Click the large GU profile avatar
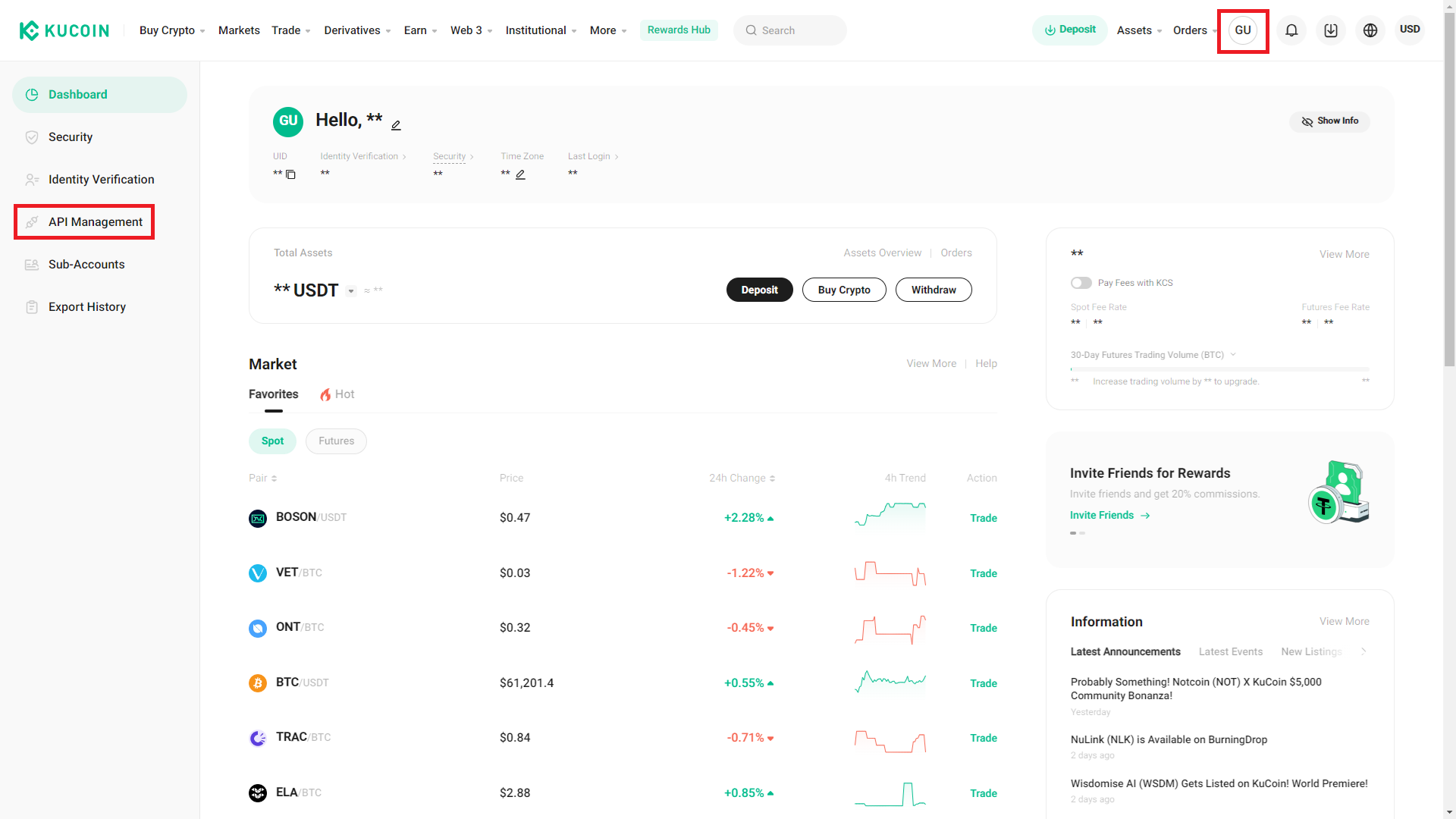This screenshot has height=819, width=1456. 288,121
